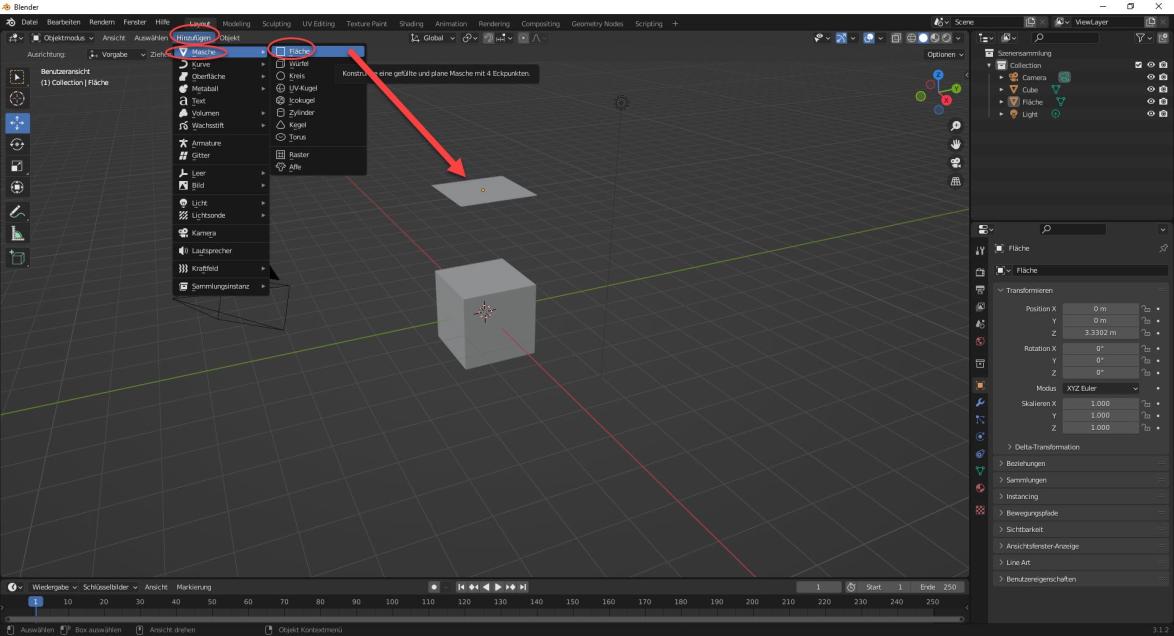1174x636 pixels.
Task: Switch to the Sculpting workspace tab
Action: click(276, 23)
